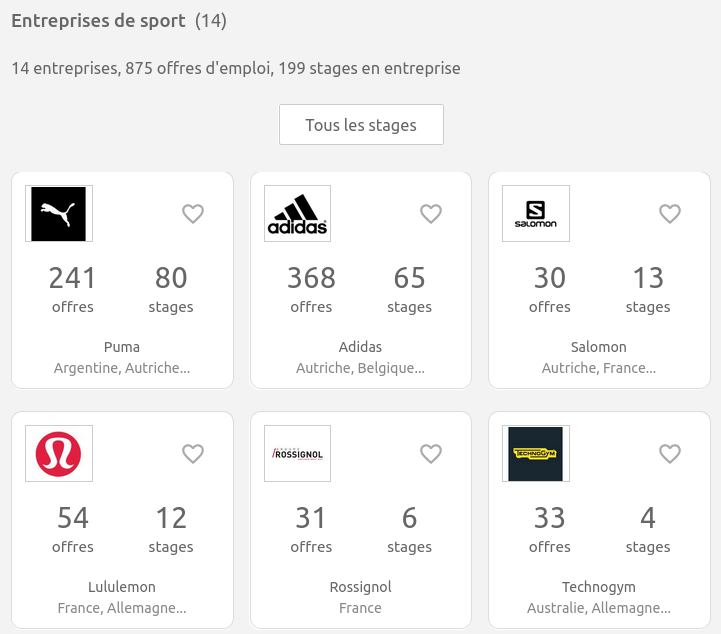Open the Technogym yellow logo
Screen dimensions: 721x634
tap(536, 453)
